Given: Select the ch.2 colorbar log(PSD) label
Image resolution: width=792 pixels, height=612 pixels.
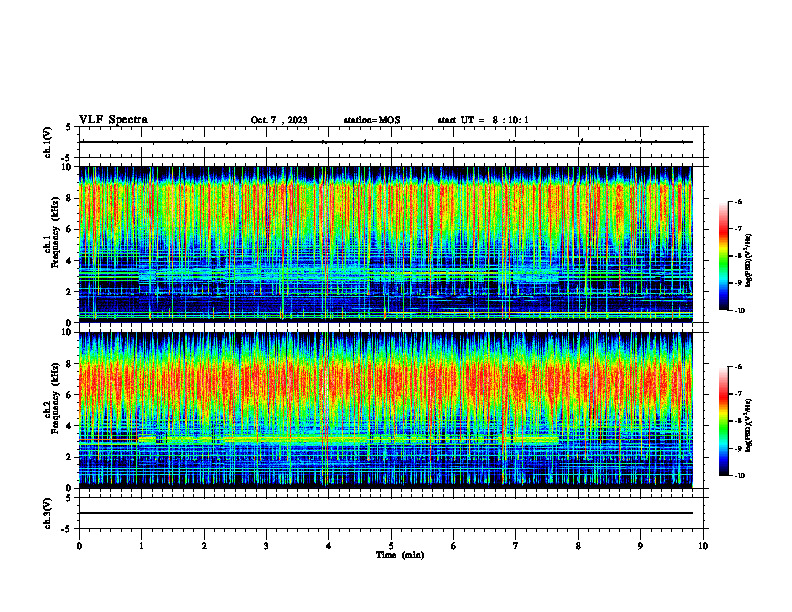Looking at the screenshot, I should pos(749,425).
